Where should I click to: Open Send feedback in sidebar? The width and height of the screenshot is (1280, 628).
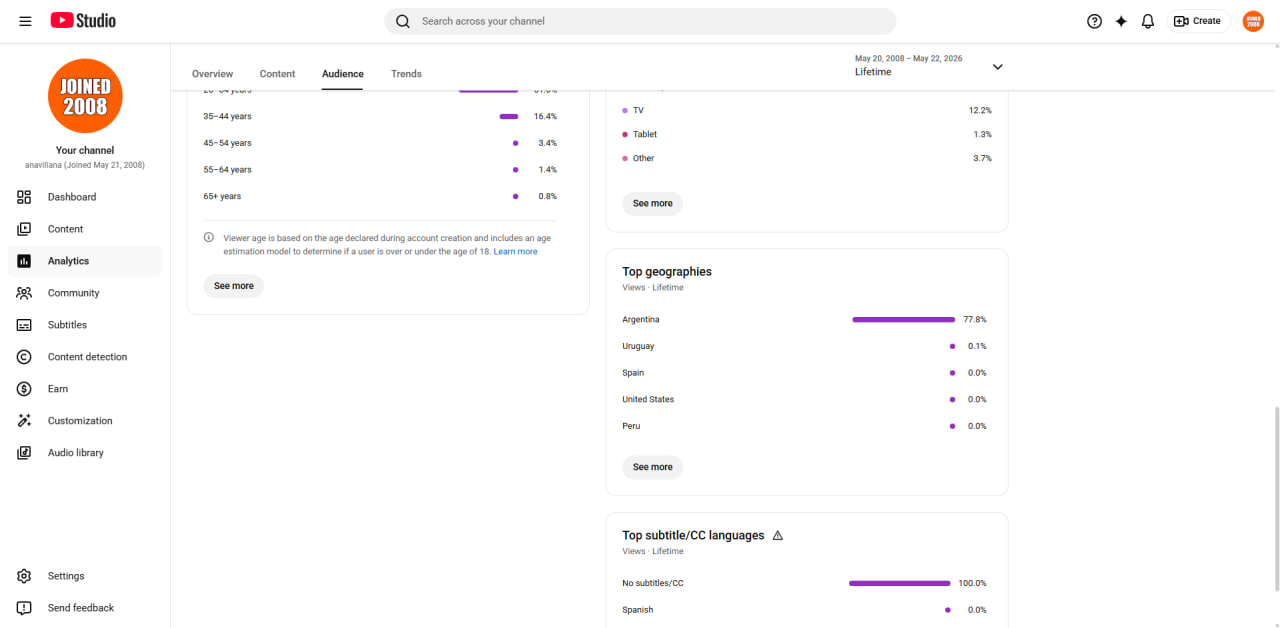tap(85, 608)
